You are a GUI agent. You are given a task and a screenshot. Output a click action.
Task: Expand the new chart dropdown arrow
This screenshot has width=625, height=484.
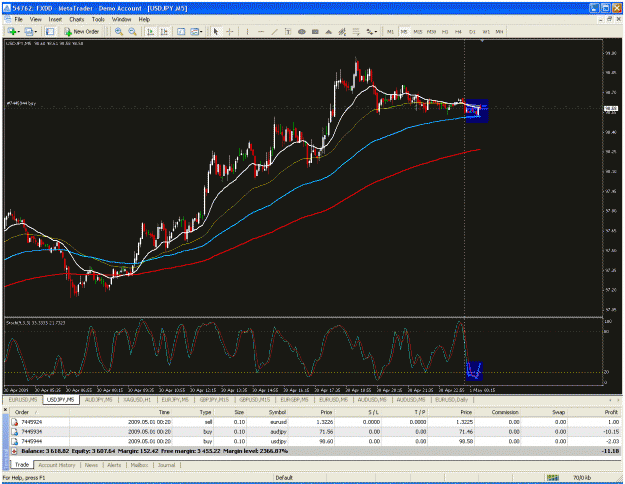pos(19,31)
